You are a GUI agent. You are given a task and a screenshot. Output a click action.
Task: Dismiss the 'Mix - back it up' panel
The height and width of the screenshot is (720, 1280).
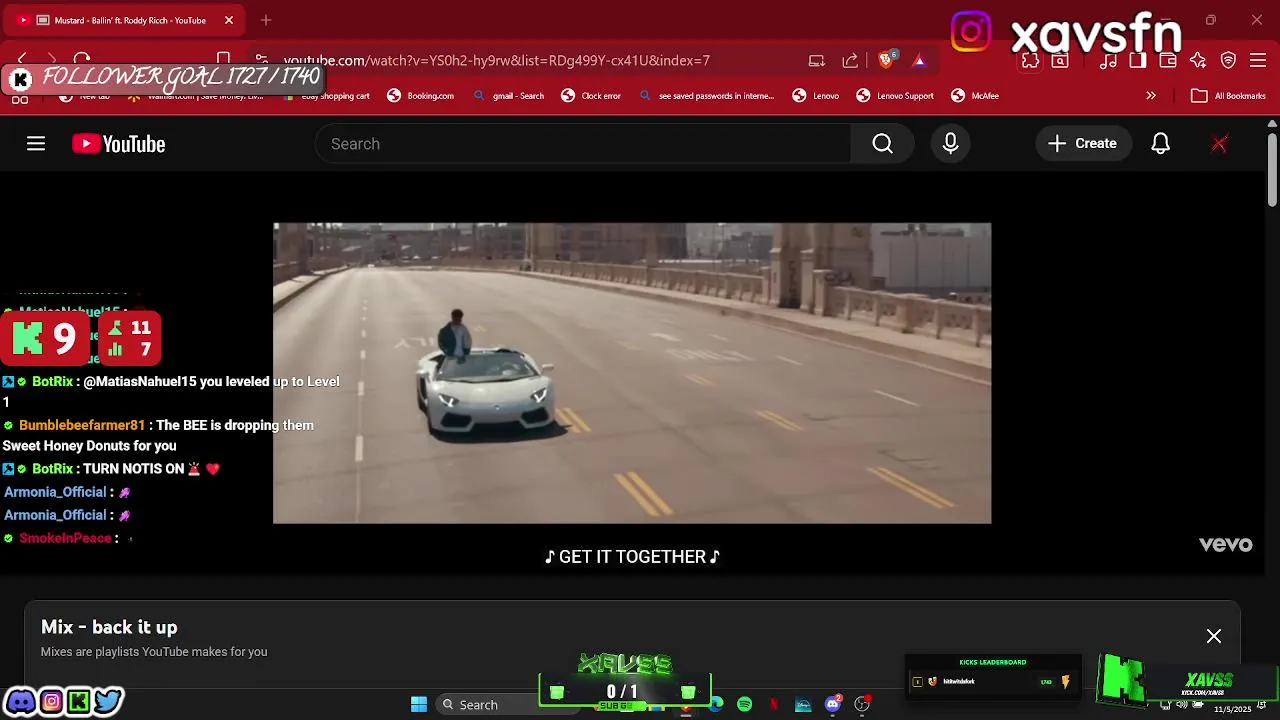click(1213, 636)
